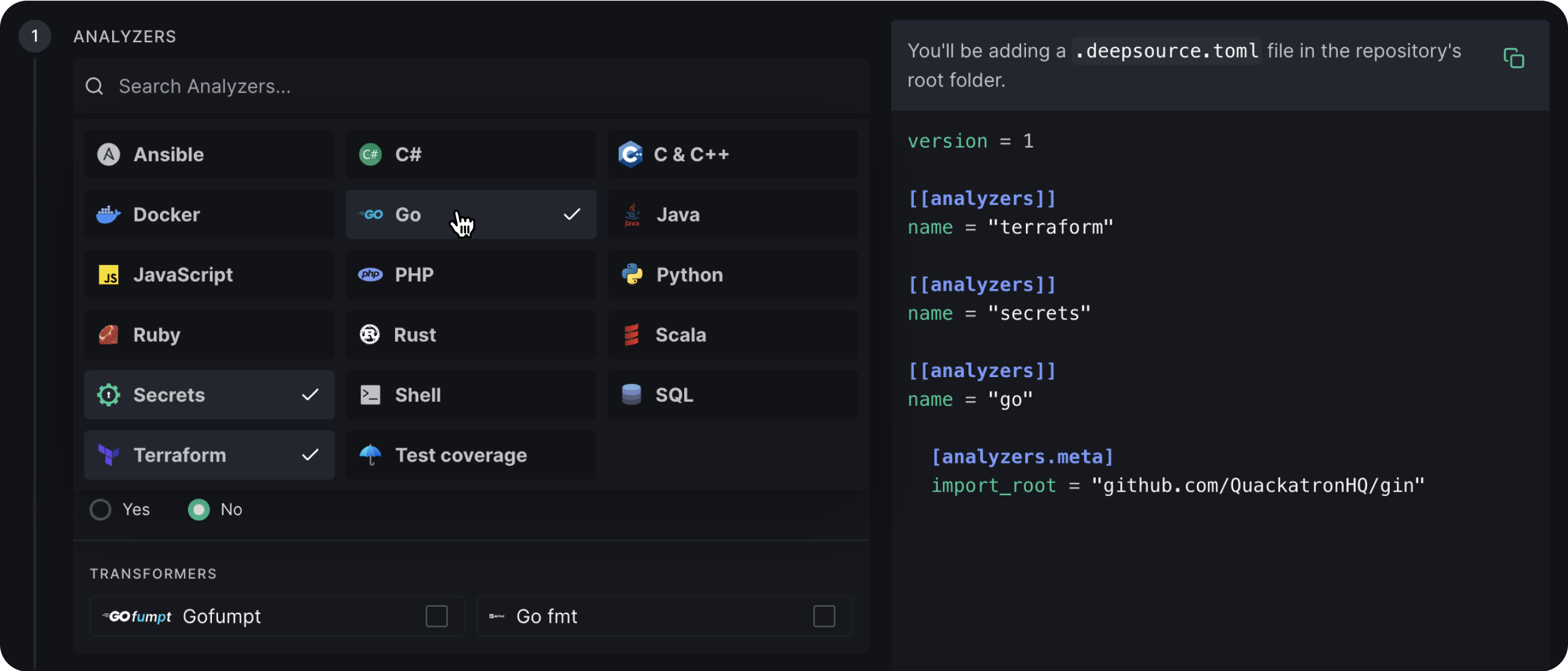Viewport: 1568px width, 671px height.
Task: Click the copy config icon
Action: coord(1513,58)
